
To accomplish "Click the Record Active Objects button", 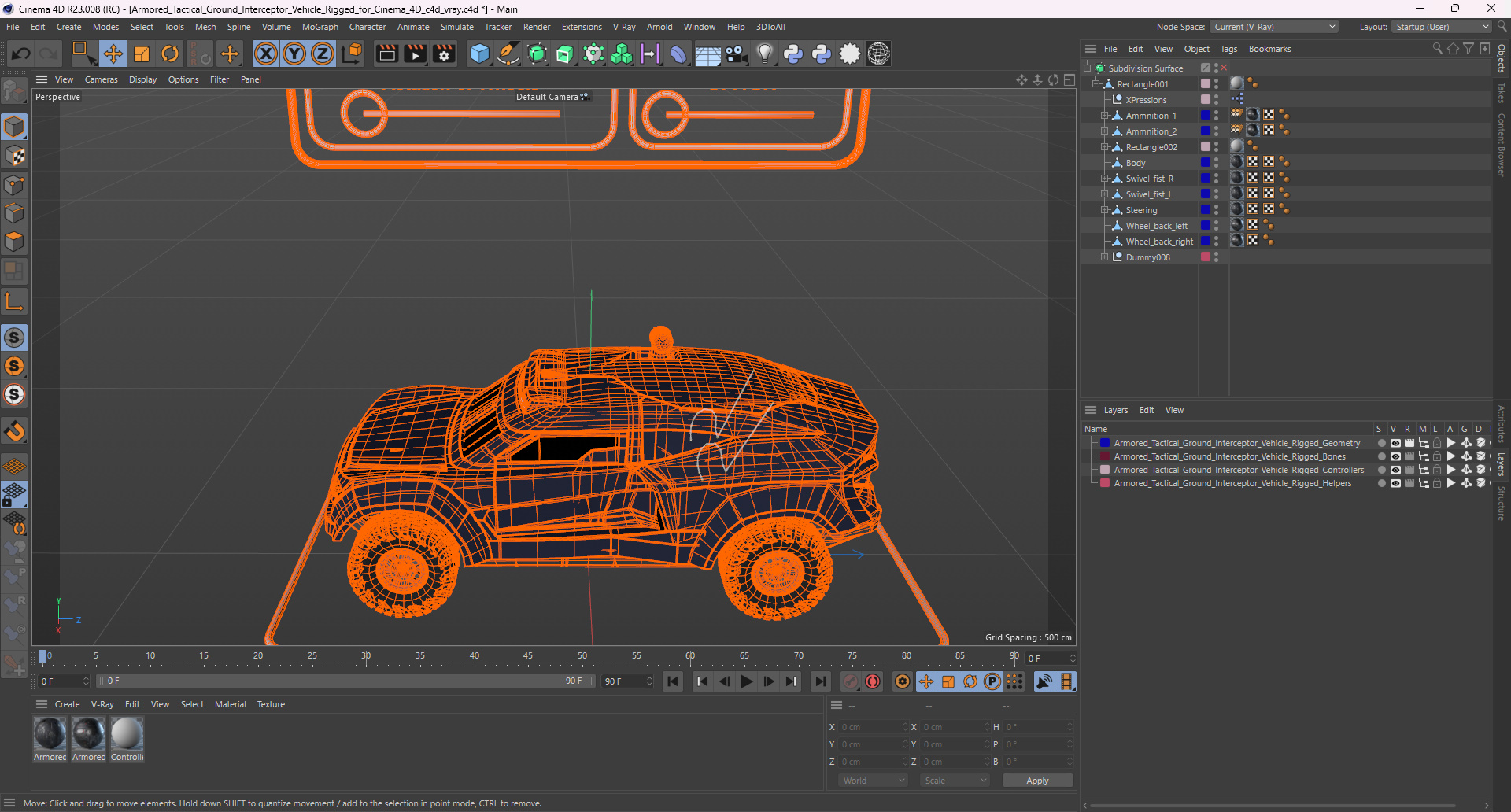I will point(851,681).
